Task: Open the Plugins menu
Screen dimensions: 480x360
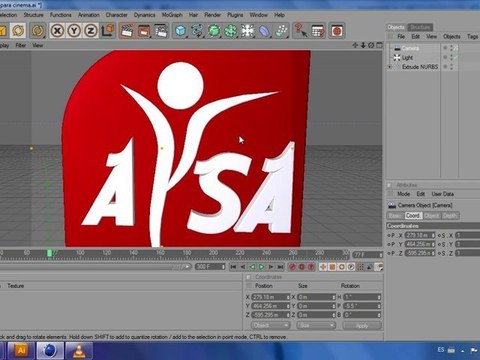Action: pyautogui.click(x=235, y=15)
